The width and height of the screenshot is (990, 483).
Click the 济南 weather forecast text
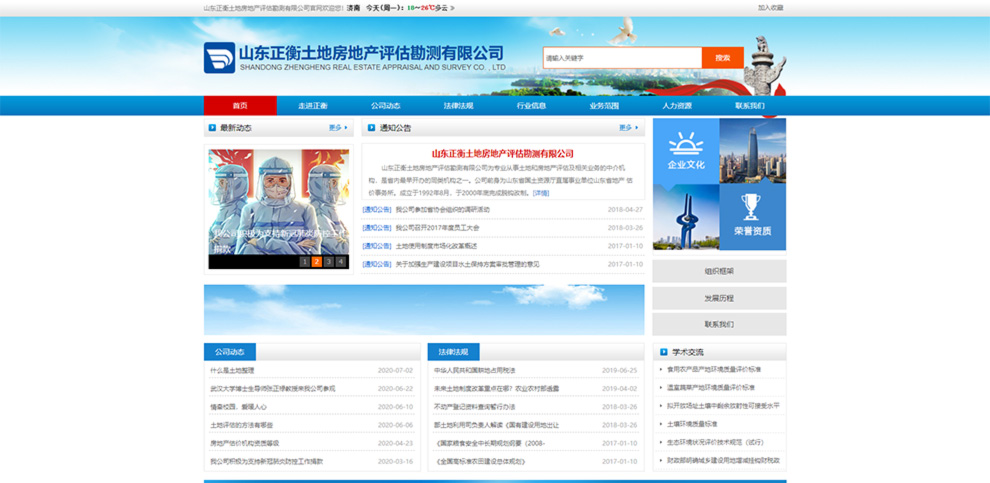(x=401, y=8)
